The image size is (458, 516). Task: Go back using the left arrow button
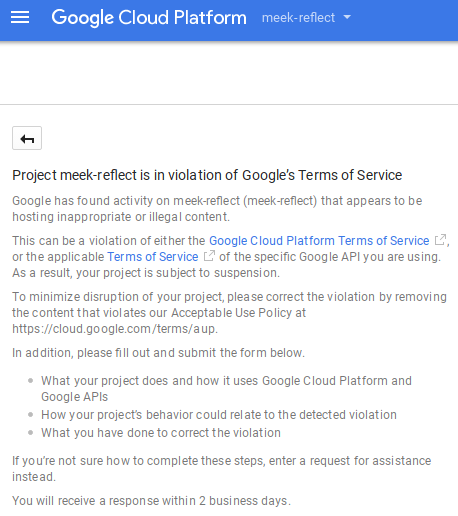(27, 138)
